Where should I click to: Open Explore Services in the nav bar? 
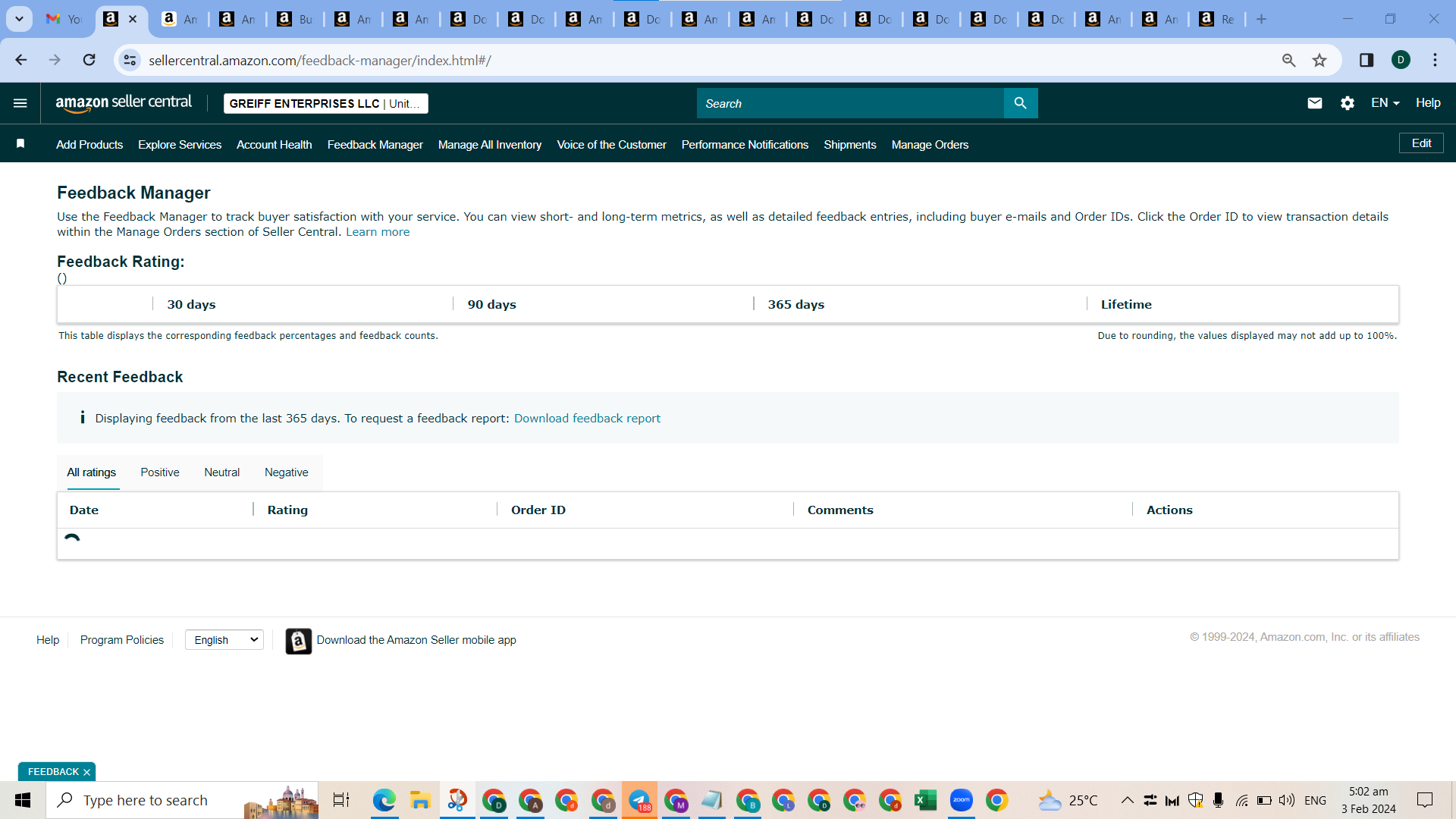click(x=180, y=145)
